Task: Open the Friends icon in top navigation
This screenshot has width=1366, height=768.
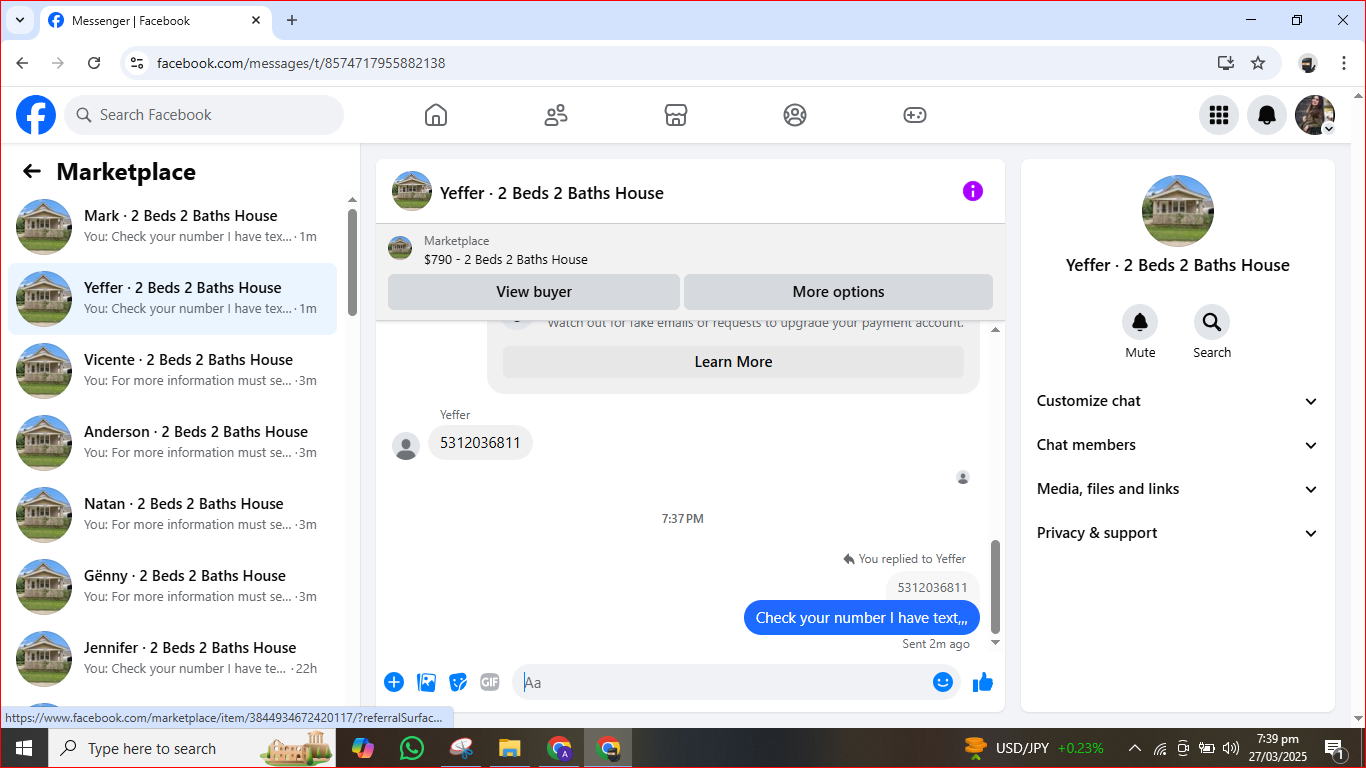Action: point(556,115)
